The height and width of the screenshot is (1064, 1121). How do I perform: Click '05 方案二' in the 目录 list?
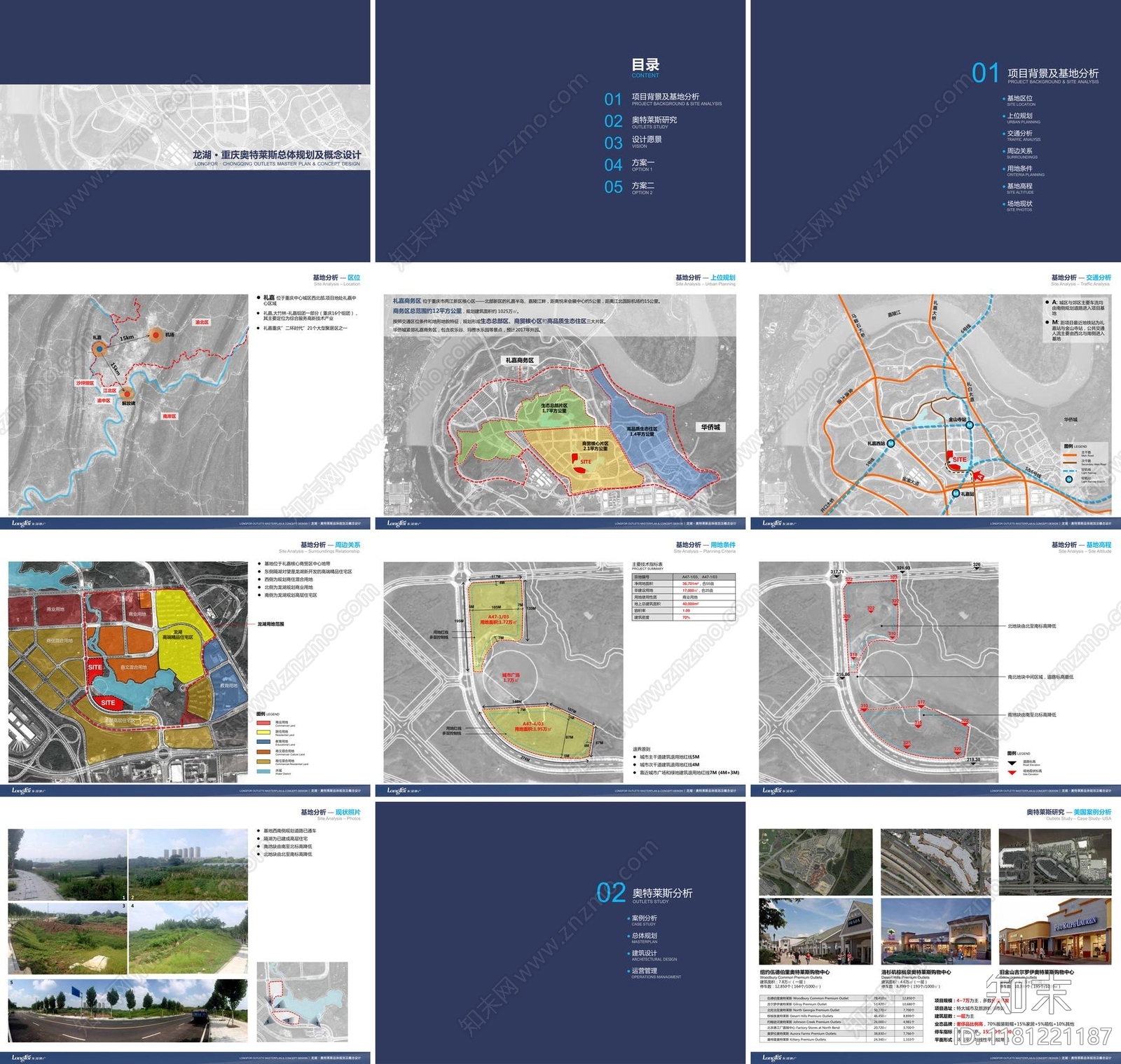coord(630,187)
